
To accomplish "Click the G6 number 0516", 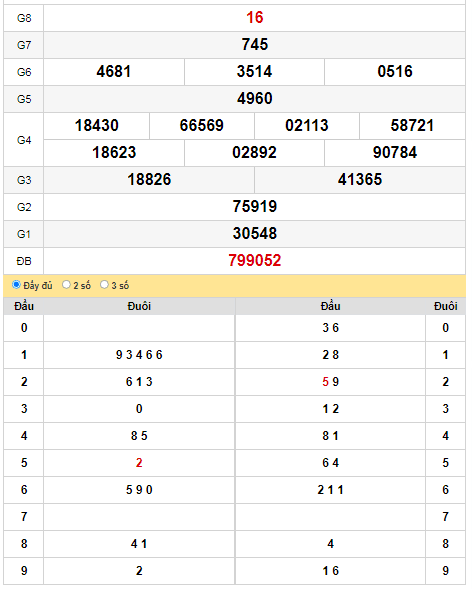I will point(395,72).
